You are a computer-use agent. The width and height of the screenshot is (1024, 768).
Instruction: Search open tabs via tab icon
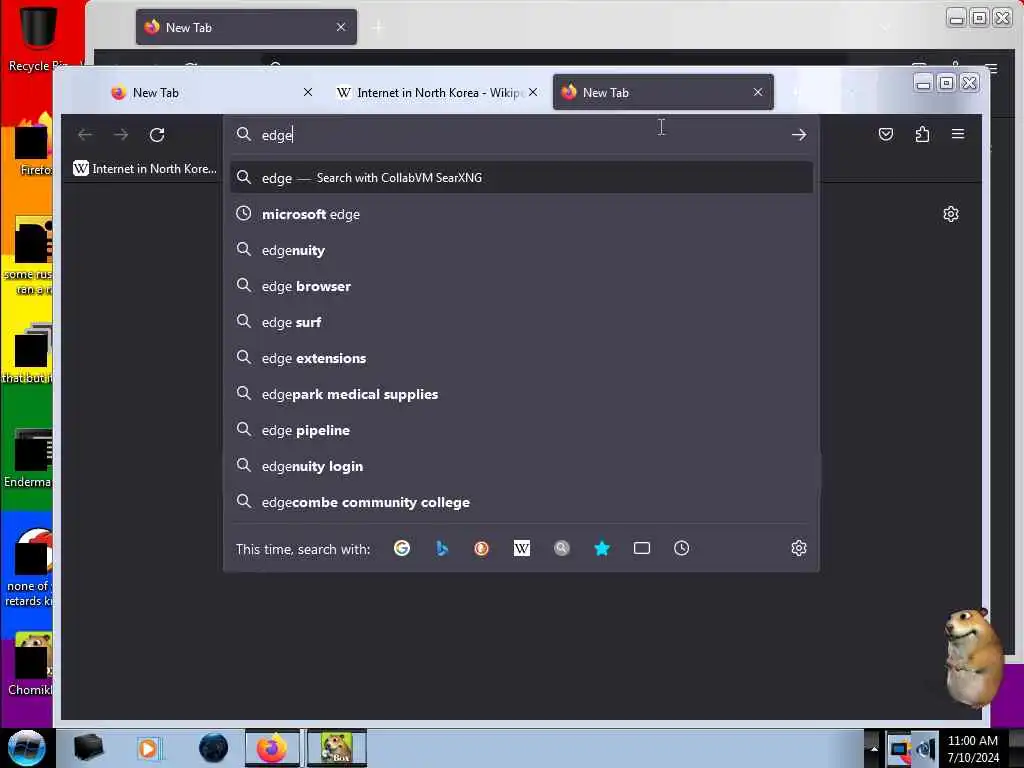pyautogui.click(x=642, y=549)
